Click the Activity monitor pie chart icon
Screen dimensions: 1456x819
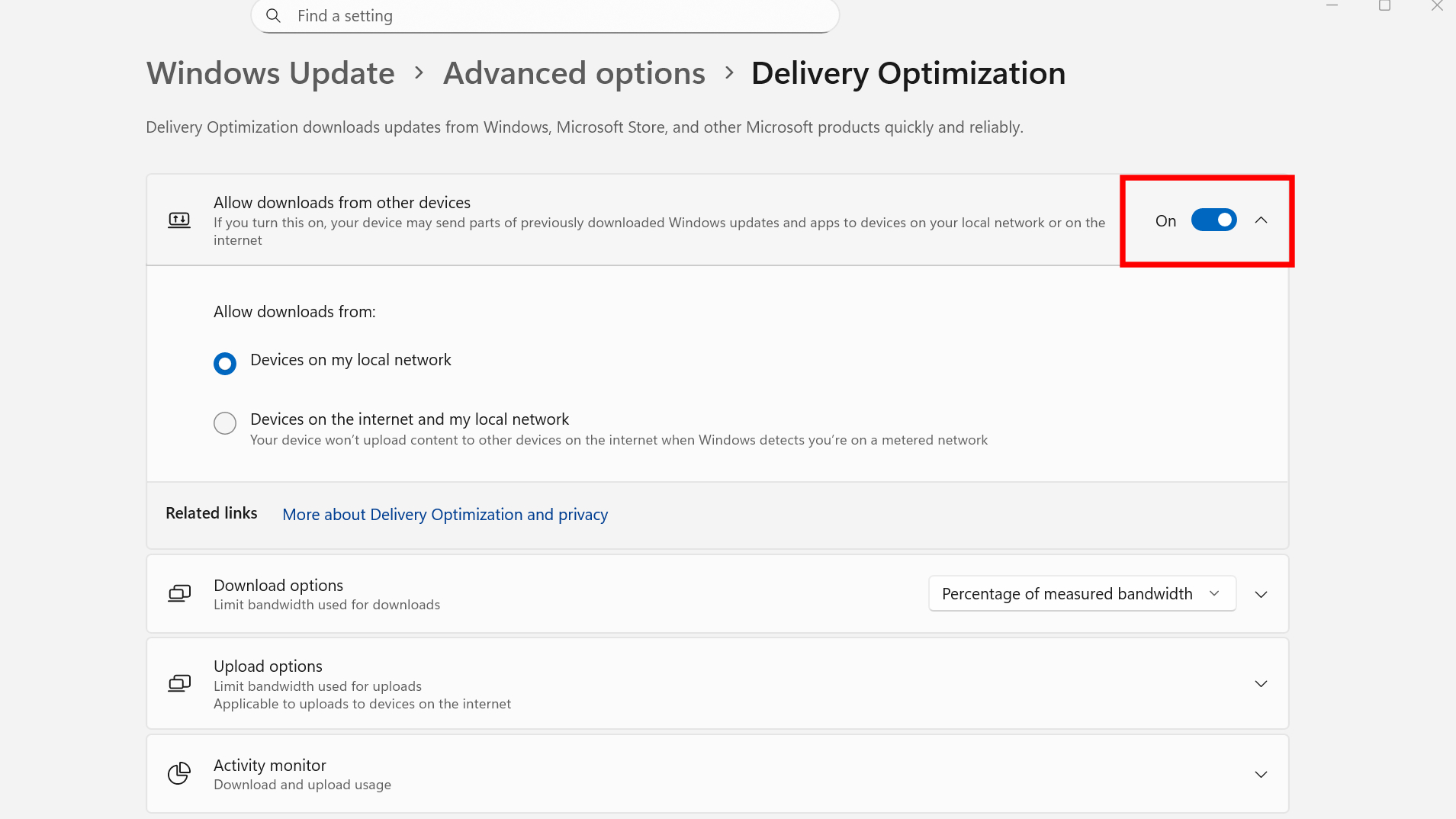(x=179, y=772)
